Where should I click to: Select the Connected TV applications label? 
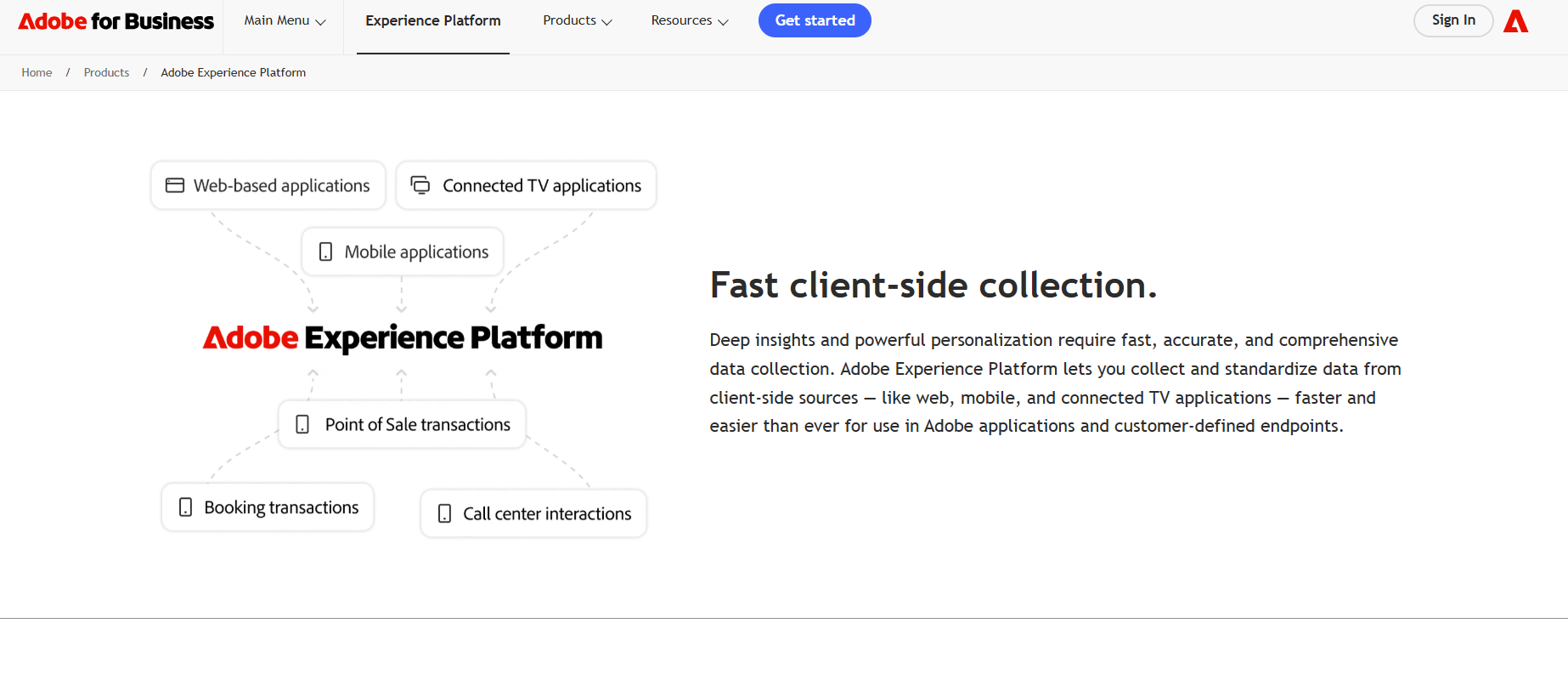click(542, 185)
